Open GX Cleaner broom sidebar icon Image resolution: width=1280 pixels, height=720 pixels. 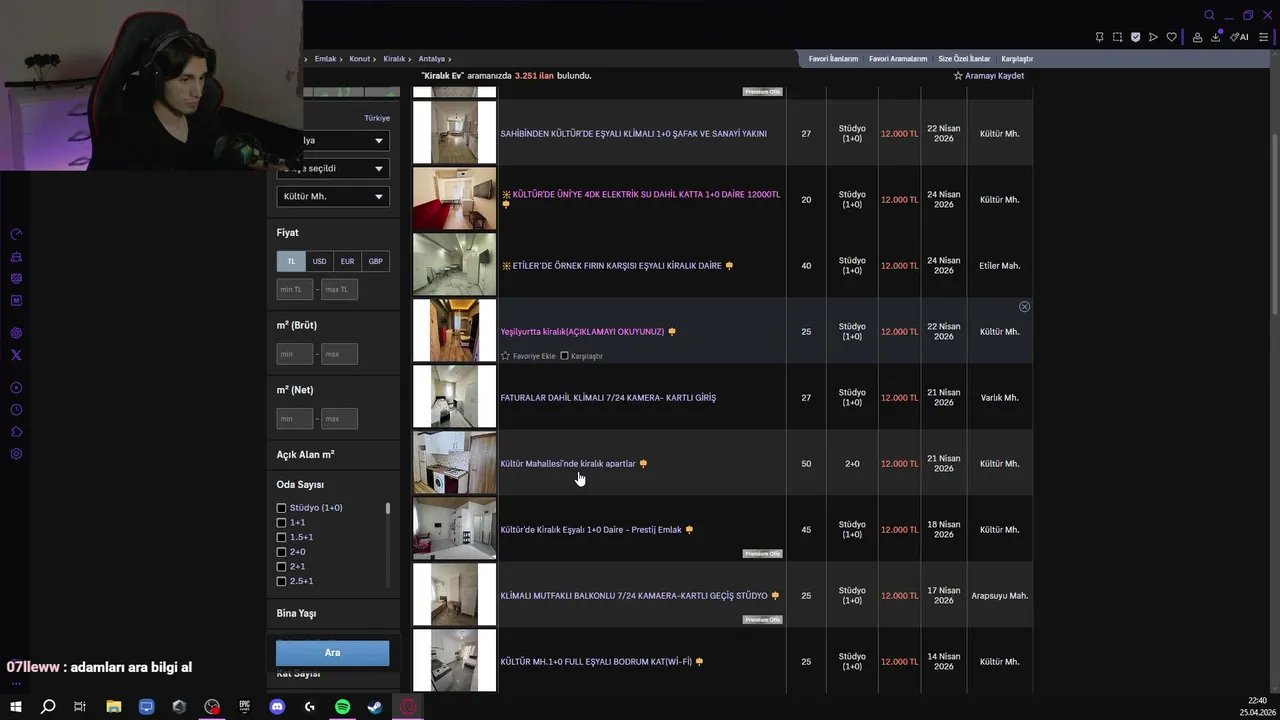click(16, 256)
